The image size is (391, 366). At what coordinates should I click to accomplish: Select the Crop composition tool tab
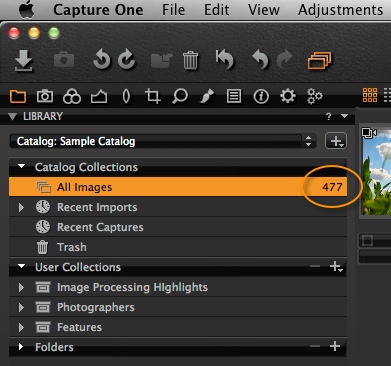tap(153, 96)
